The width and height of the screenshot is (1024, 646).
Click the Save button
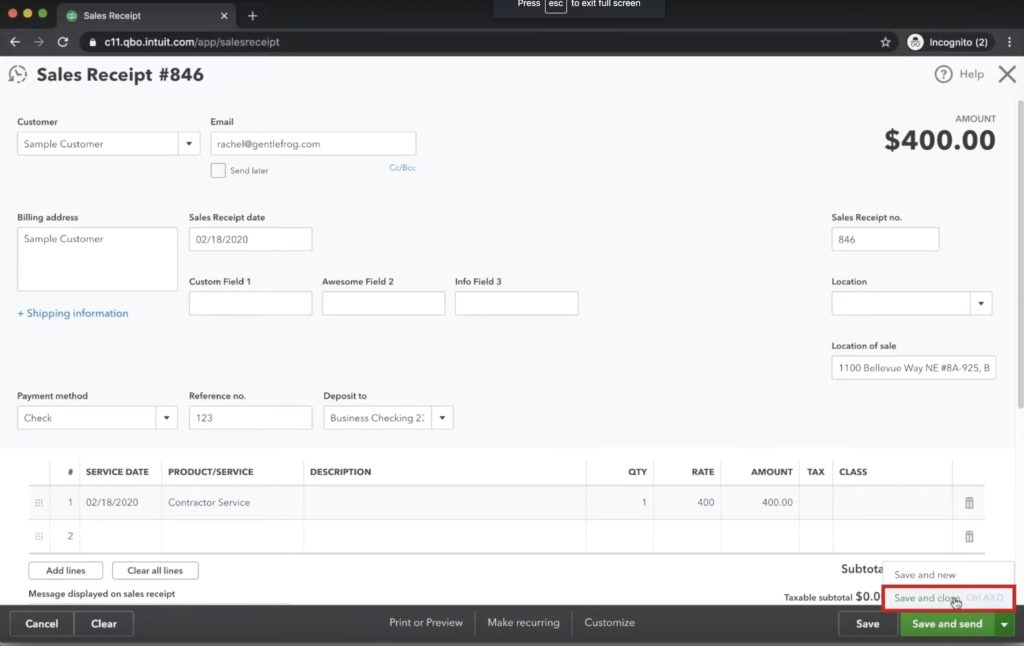click(868, 624)
